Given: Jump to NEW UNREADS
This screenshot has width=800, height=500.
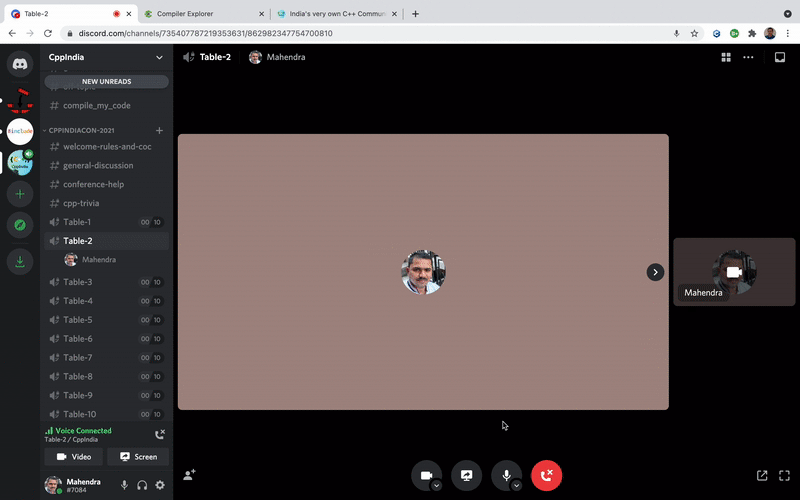Looking at the screenshot, I should click(x=107, y=81).
